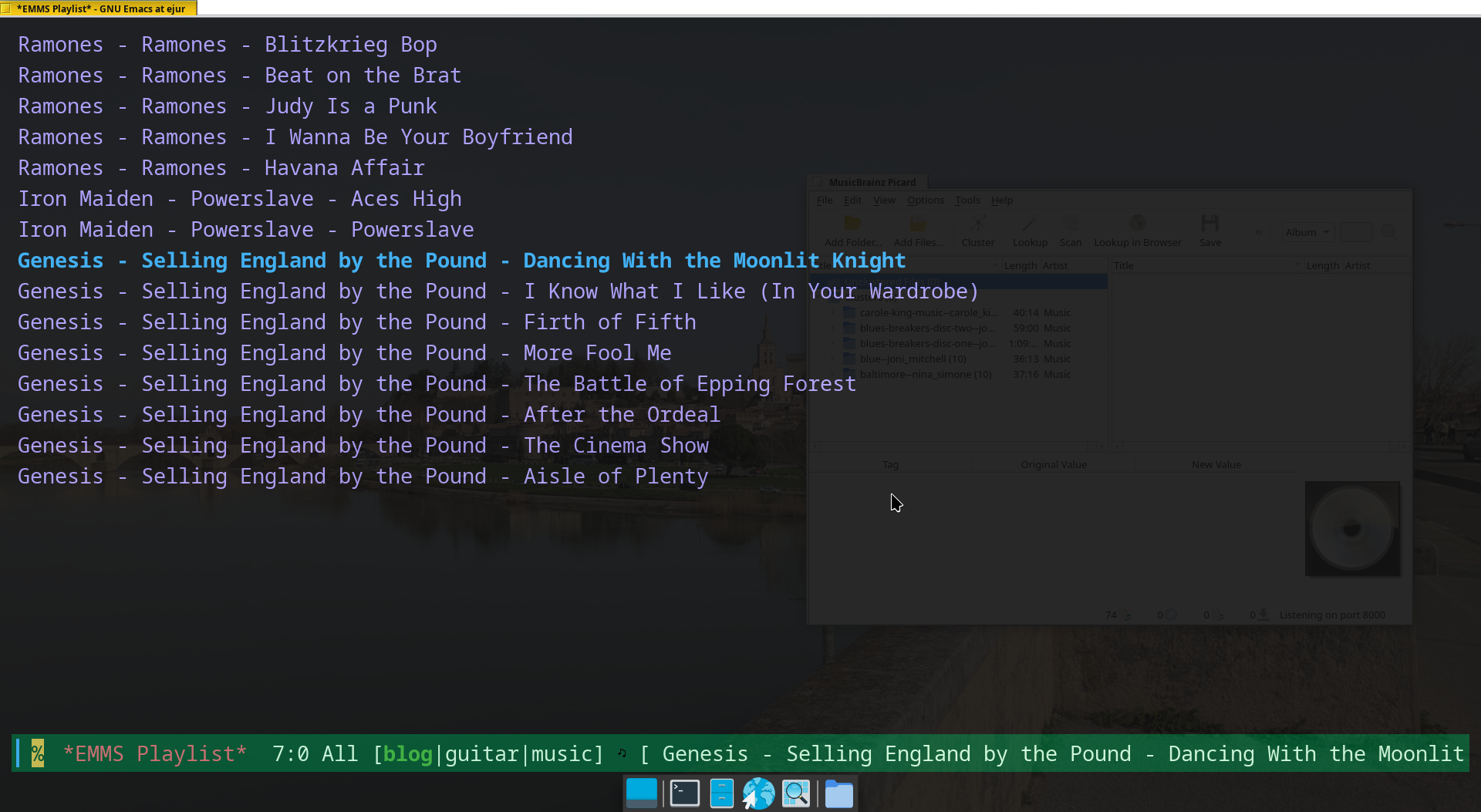Click the toolbar overflow chevron
The image size is (1481, 812).
pyautogui.click(x=1260, y=231)
